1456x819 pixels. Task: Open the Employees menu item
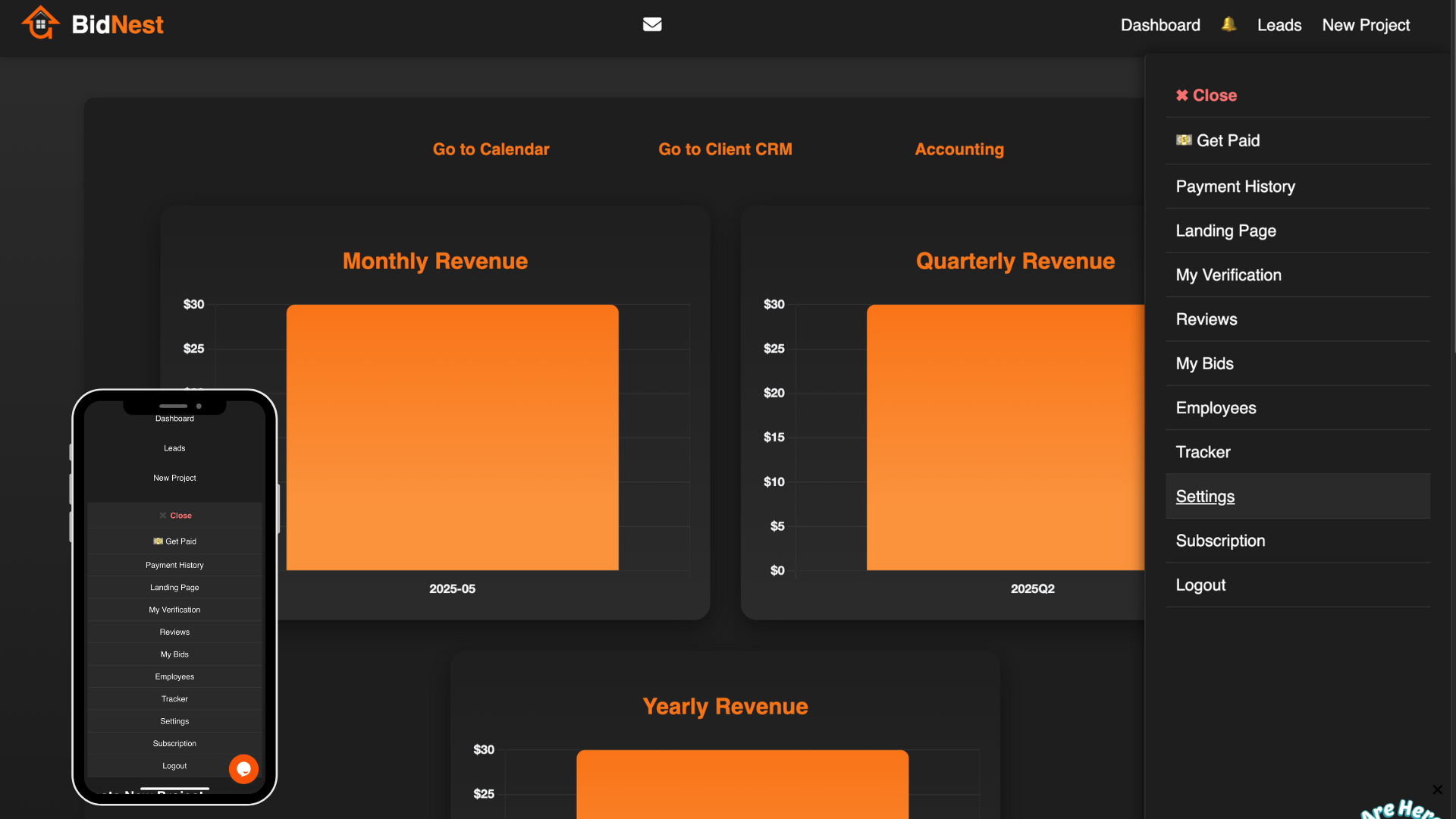1216,408
